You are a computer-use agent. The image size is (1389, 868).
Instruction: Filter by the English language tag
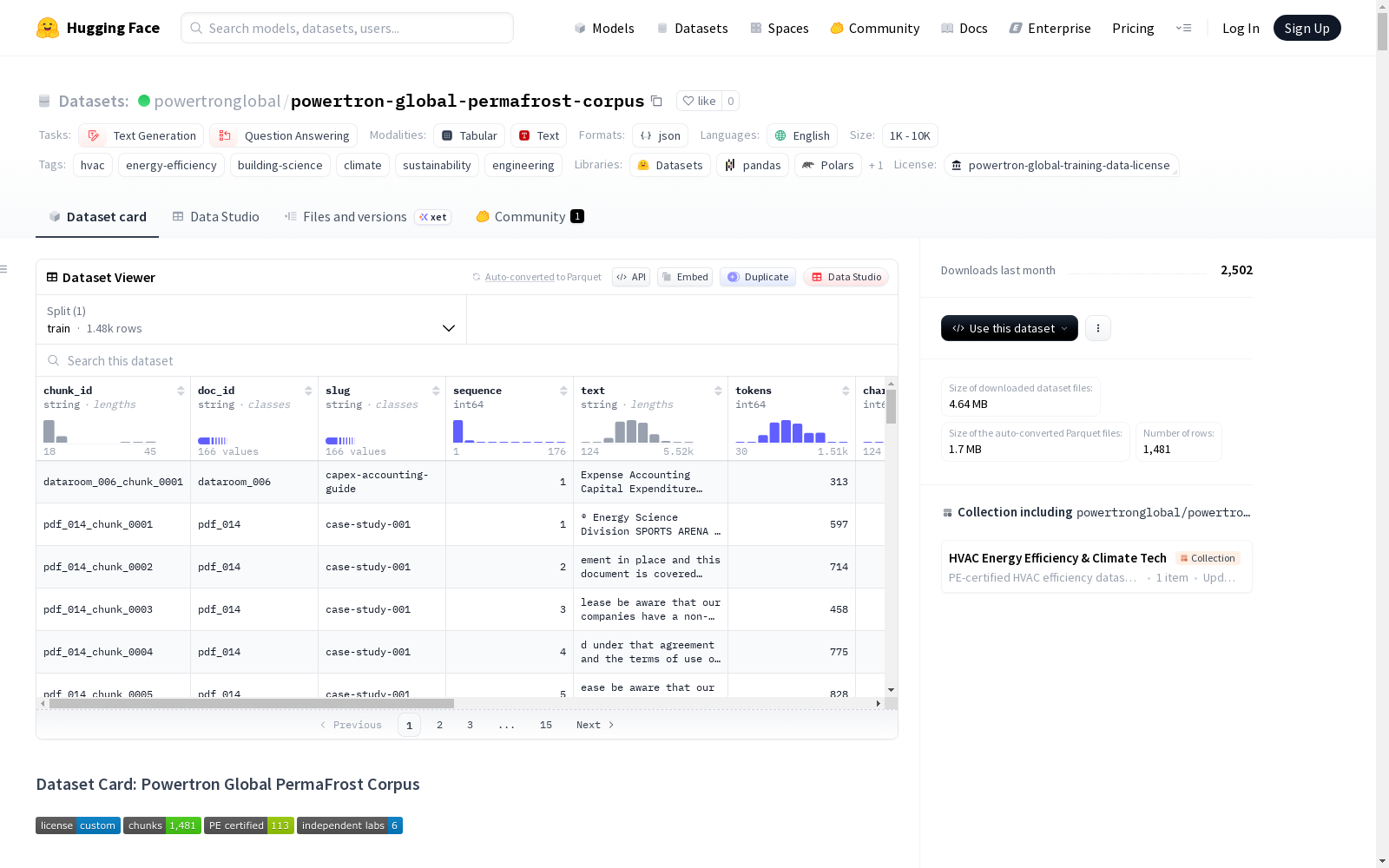pos(802,135)
